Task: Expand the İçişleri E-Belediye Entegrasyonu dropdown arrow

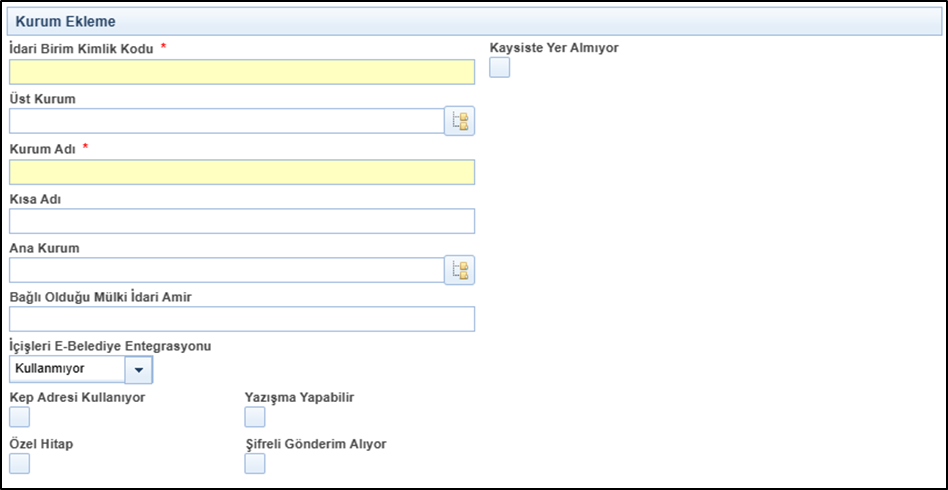Action: (x=138, y=370)
